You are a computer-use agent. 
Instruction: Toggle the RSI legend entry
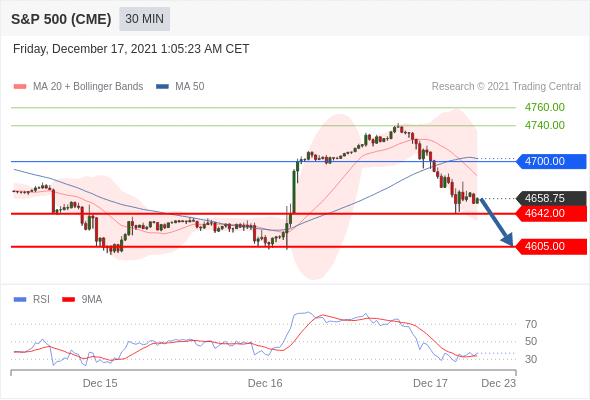(x=32, y=300)
